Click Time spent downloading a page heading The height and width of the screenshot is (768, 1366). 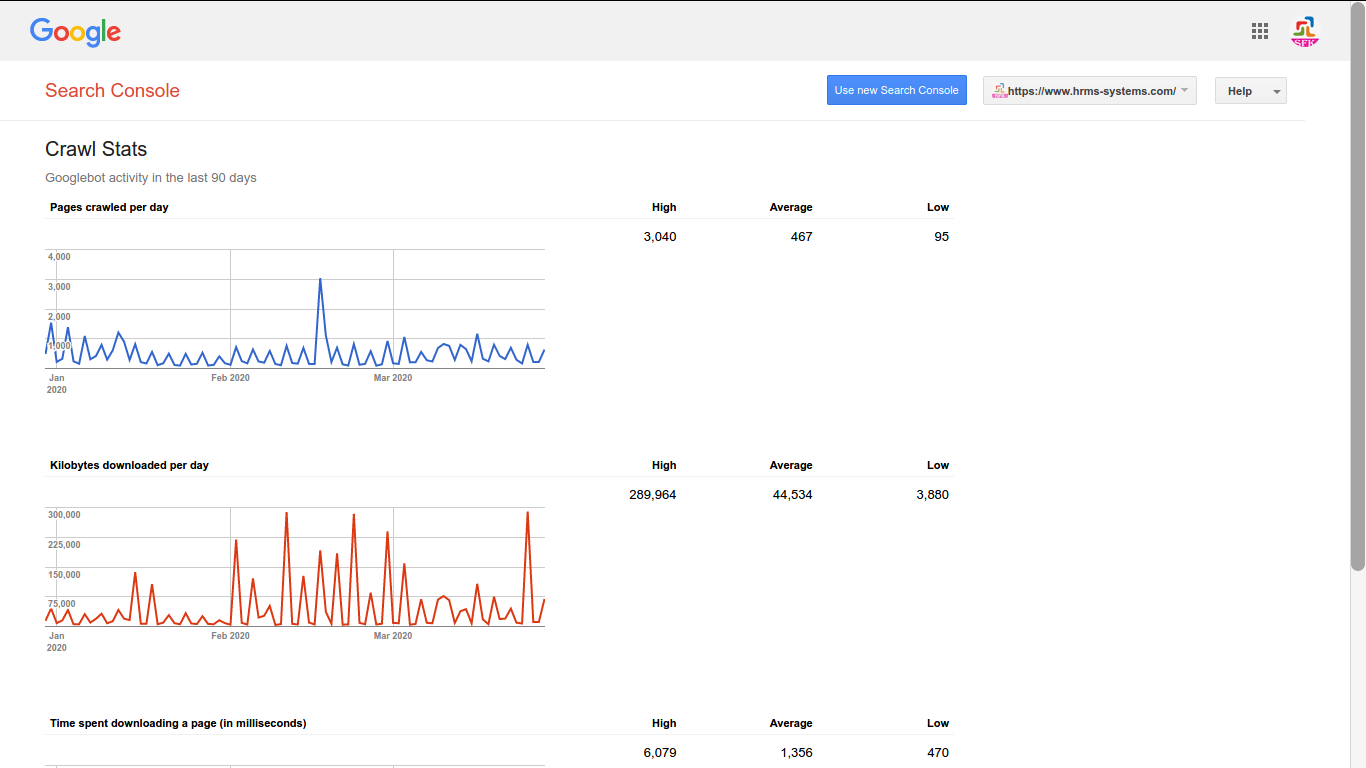pos(178,723)
